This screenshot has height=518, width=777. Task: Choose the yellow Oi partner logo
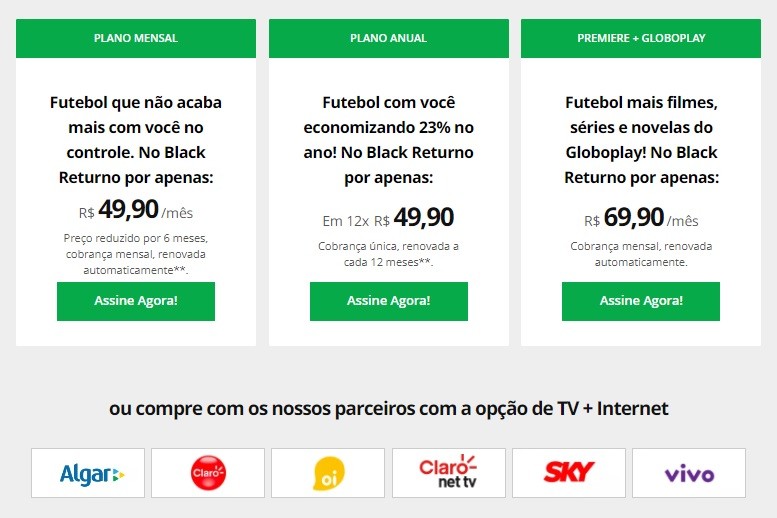click(x=328, y=473)
